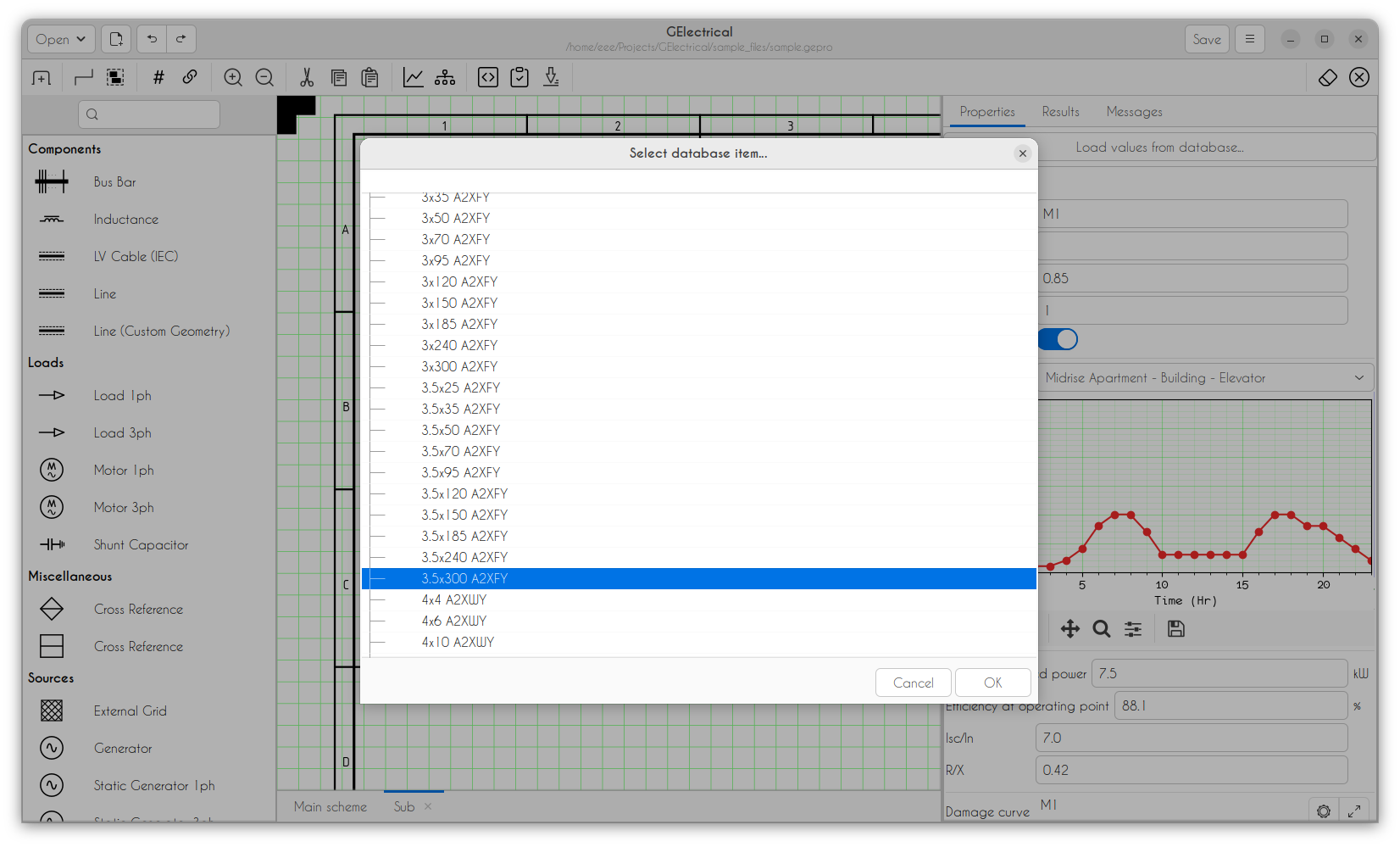Close the Select database item dialog
This screenshot has height=847, width=1400.
coord(1023,153)
